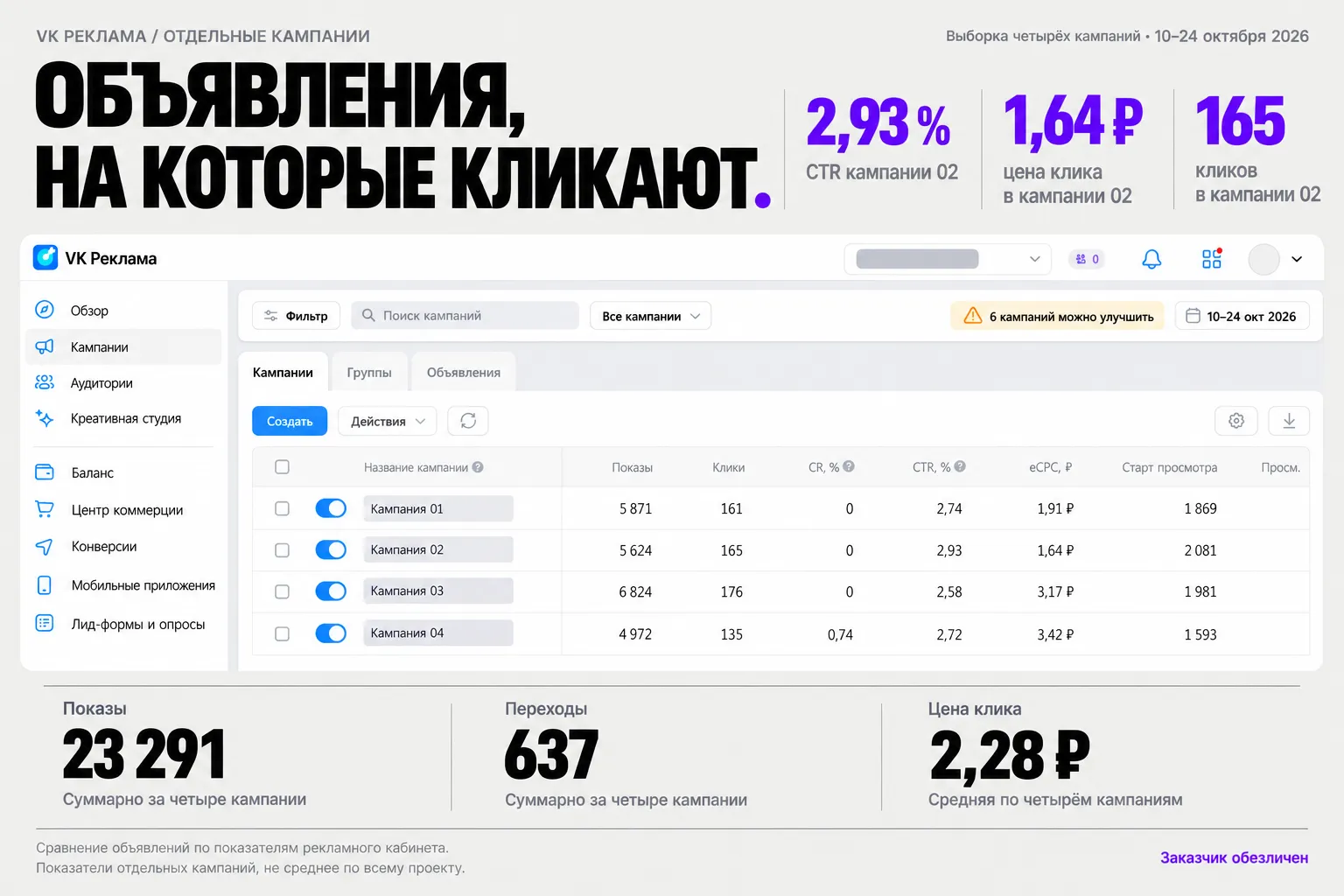Click the user avatar circle
This screenshot has height=896, width=1344.
[x=1263, y=259]
